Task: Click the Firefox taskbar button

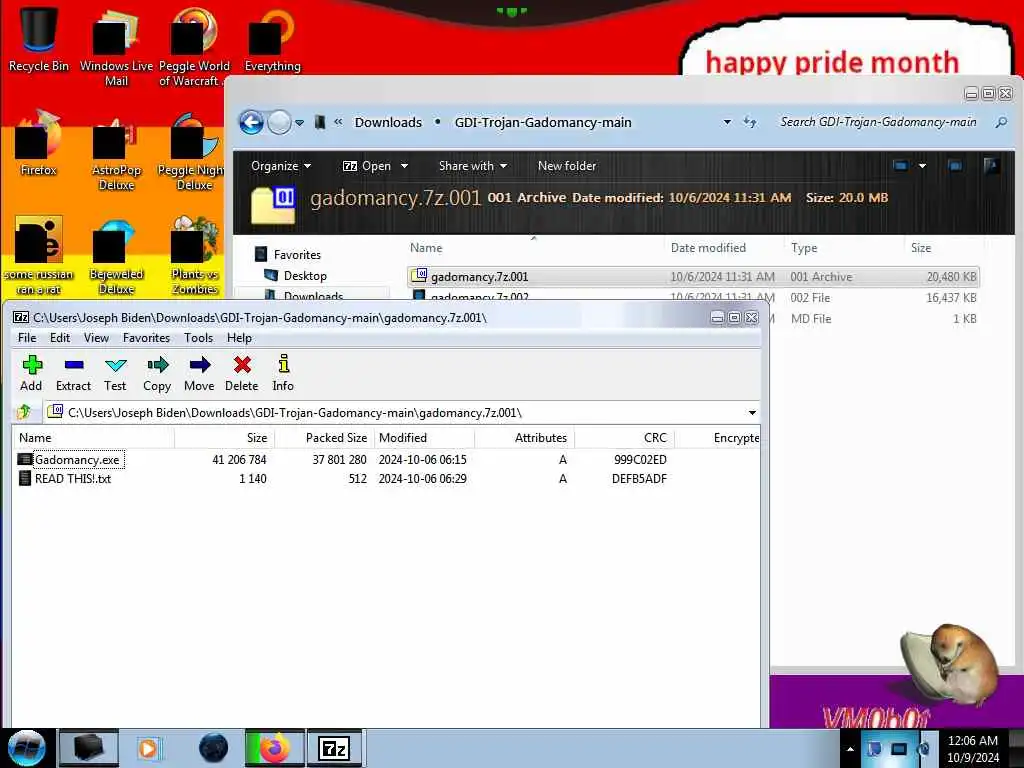Action: (274, 748)
